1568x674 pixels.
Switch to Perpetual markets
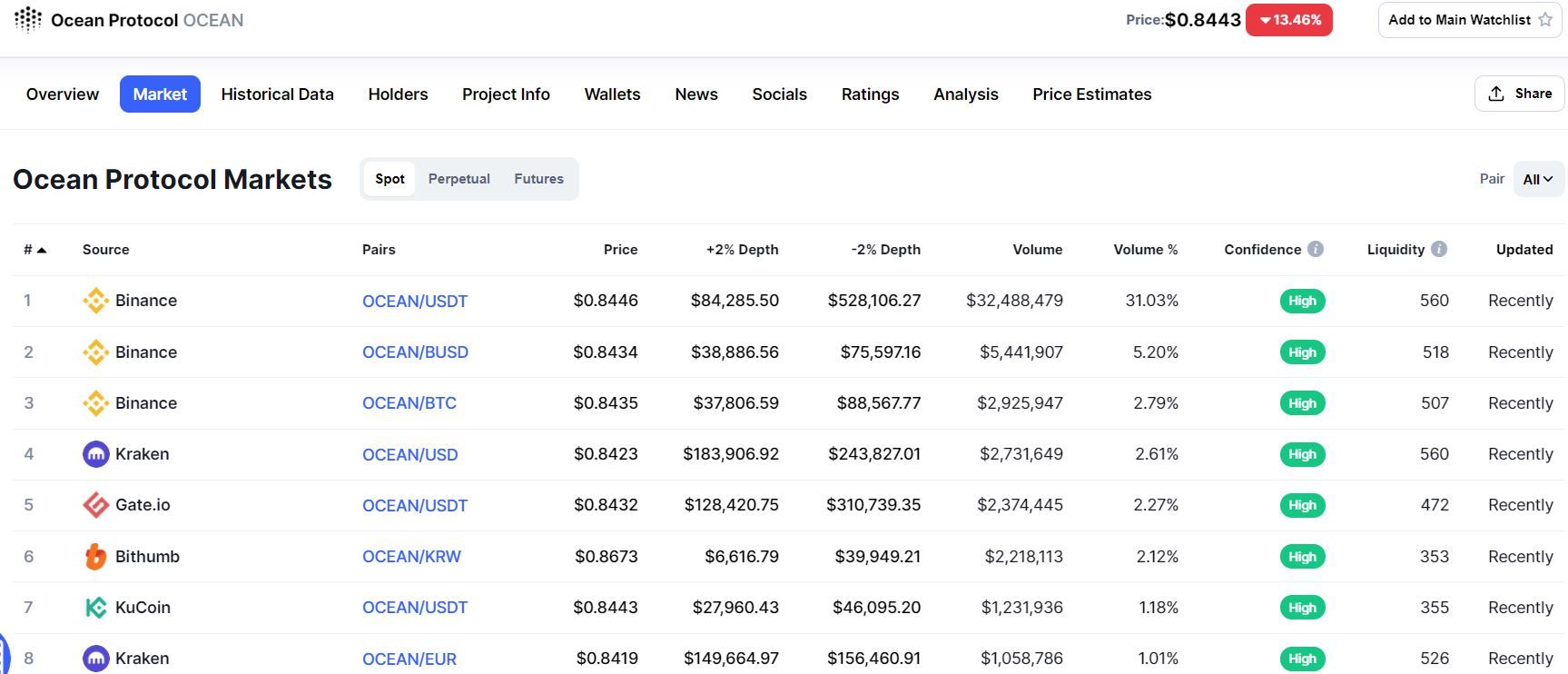[x=459, y=179]
